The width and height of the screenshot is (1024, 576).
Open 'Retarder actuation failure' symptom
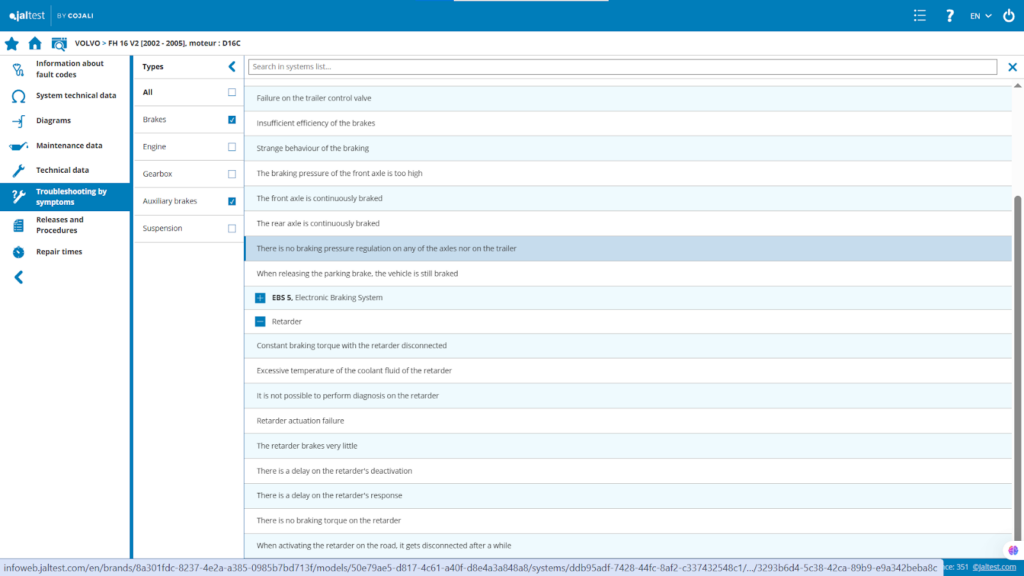tap(300, 421)
